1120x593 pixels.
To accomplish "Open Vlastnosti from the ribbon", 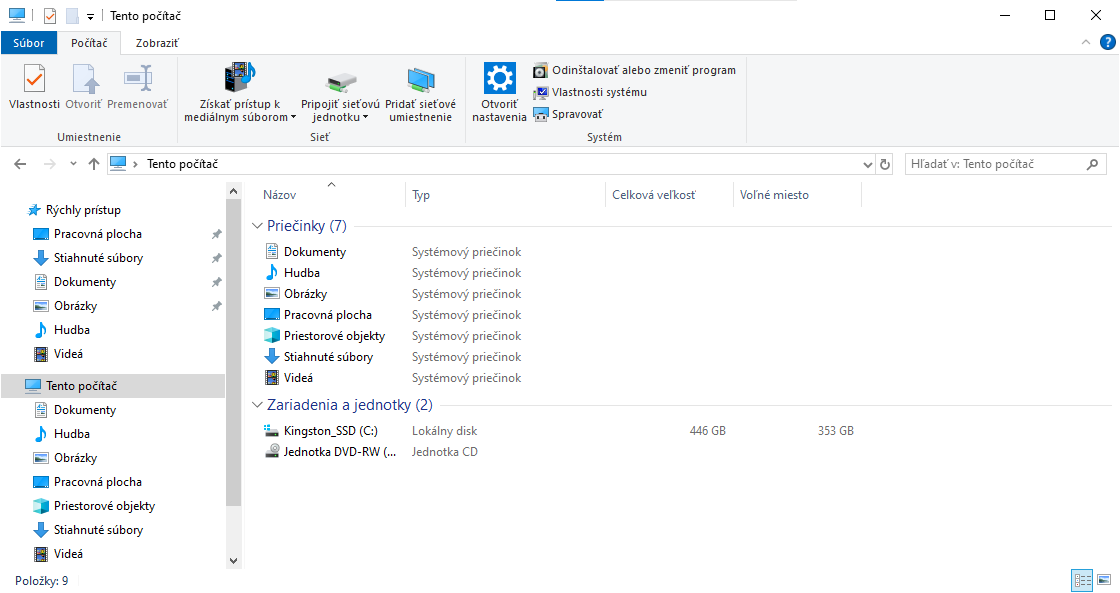I will (33, 88).
